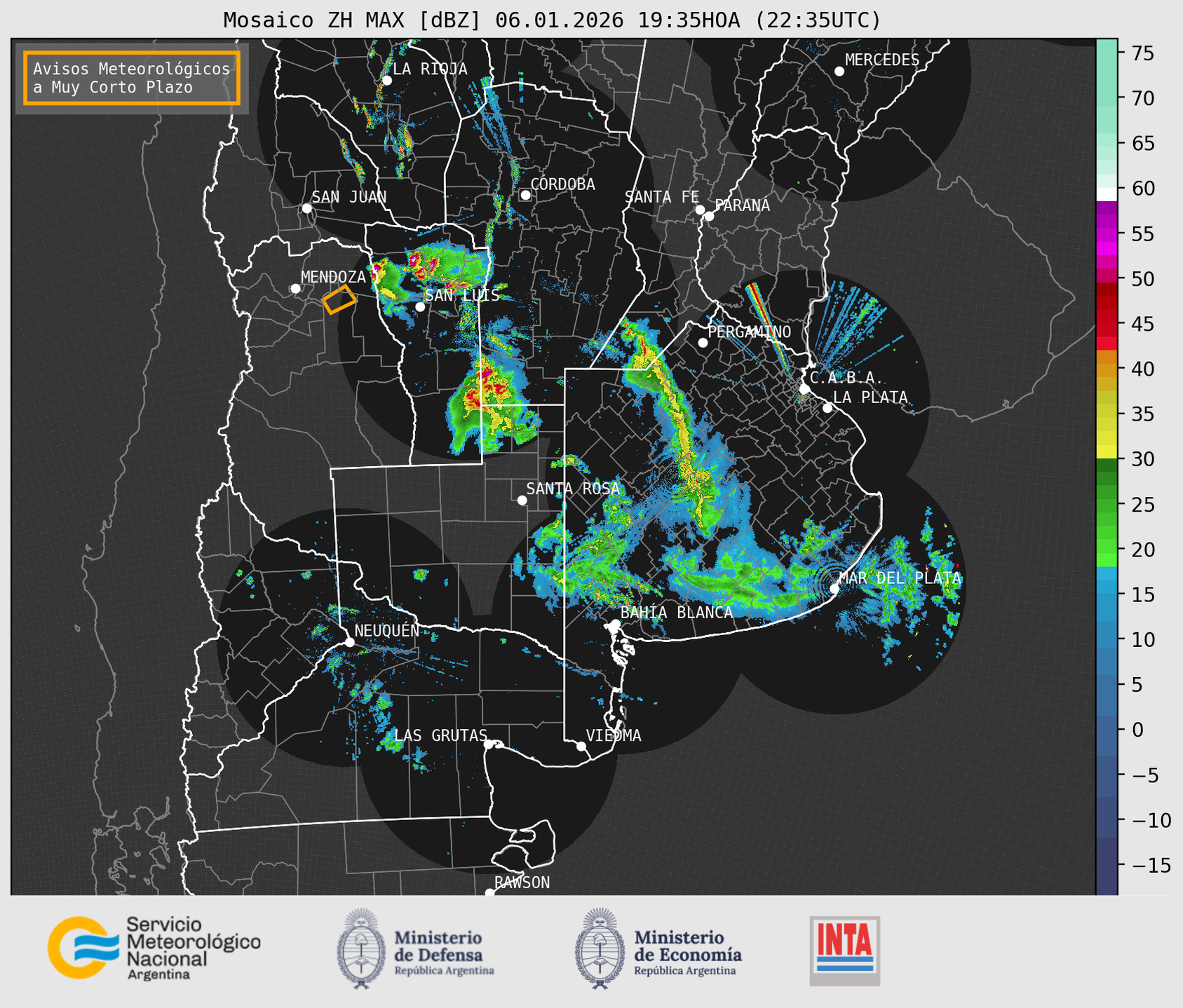Click the Córdoba city marker dot
The image size is (1183, 1008).
point(525,195)
